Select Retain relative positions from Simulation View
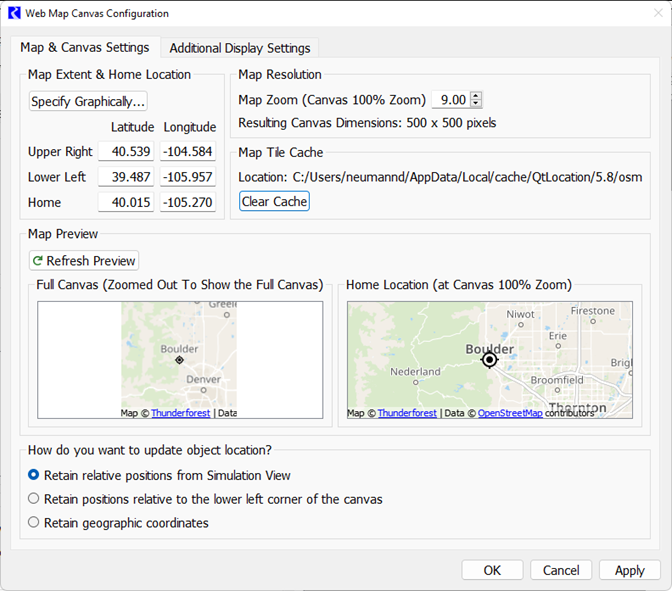 [34, 475]
